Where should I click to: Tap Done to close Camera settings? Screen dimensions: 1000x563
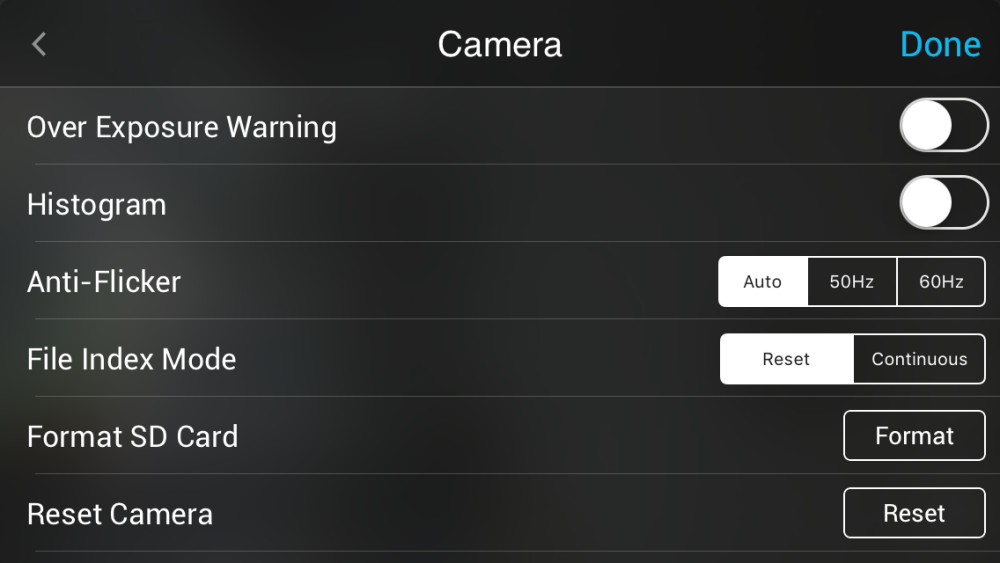coord(940,45)
